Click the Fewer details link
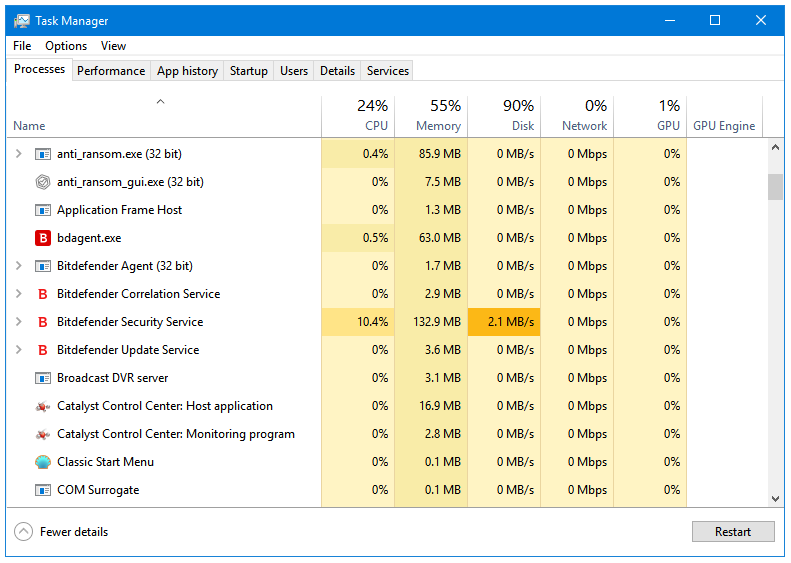Image resolution: width=791 pixels, height=563 pixels. [74, 532]
